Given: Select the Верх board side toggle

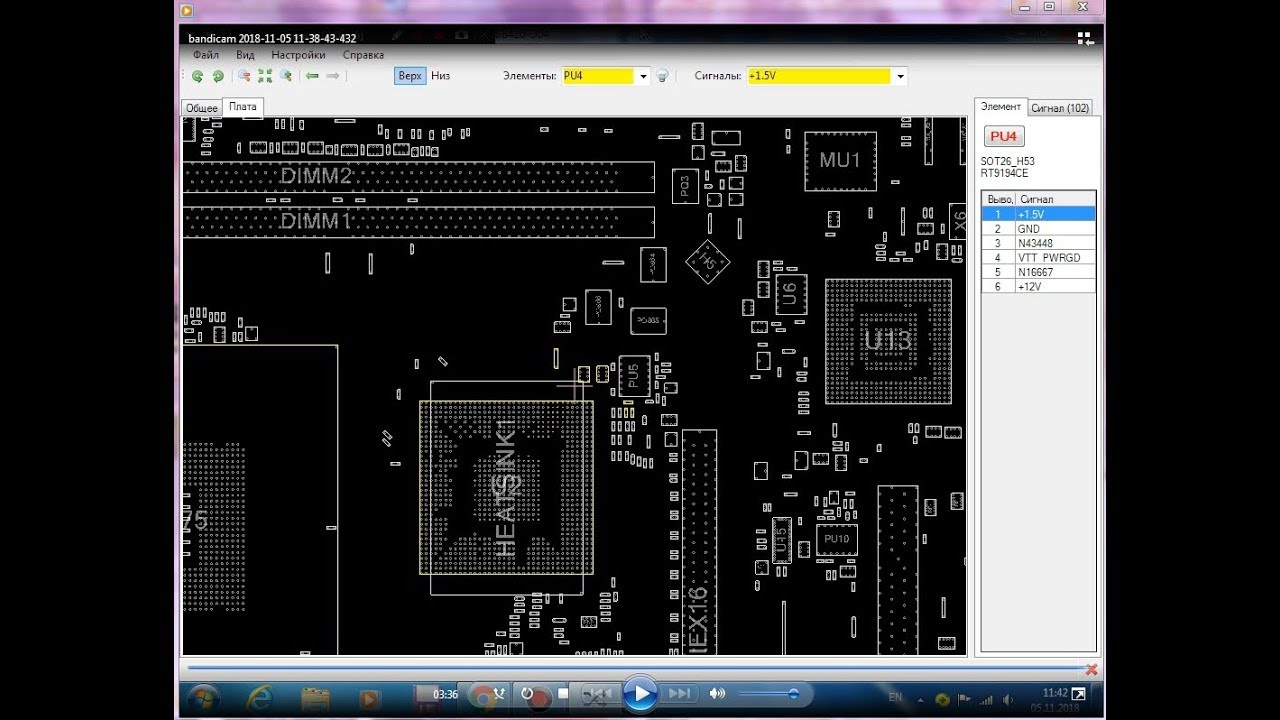Looking at the screenshot, I should point(410,76).
